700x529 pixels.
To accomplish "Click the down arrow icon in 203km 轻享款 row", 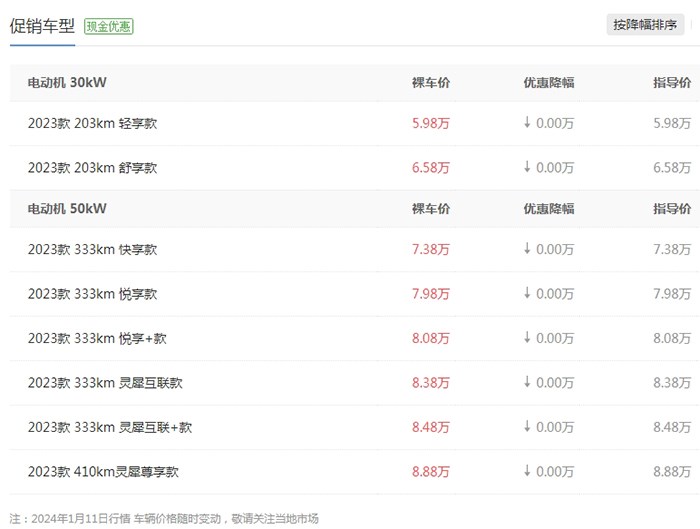I will click(527, 123).
